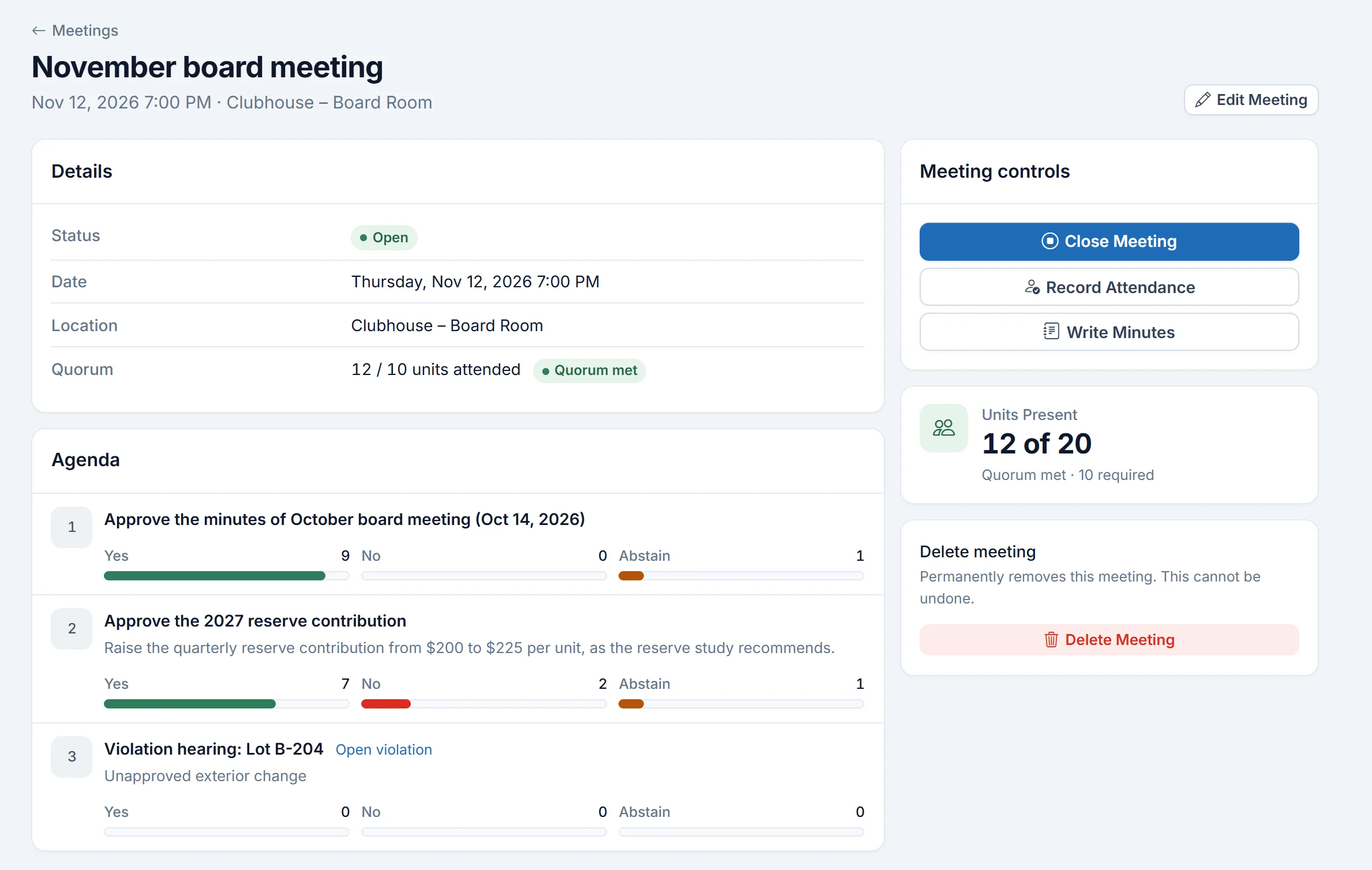Screen dimensions: 1372x870
Task: Open the Edit Meeting button
Action: pyautogui.click(x=1251, y=100)
